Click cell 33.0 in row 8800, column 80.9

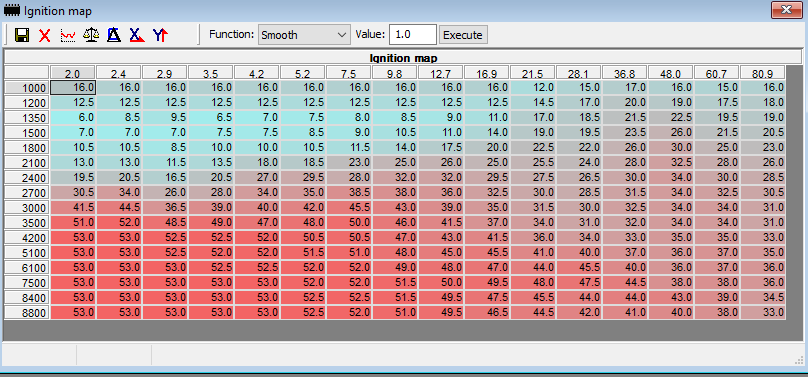[763, 313]
